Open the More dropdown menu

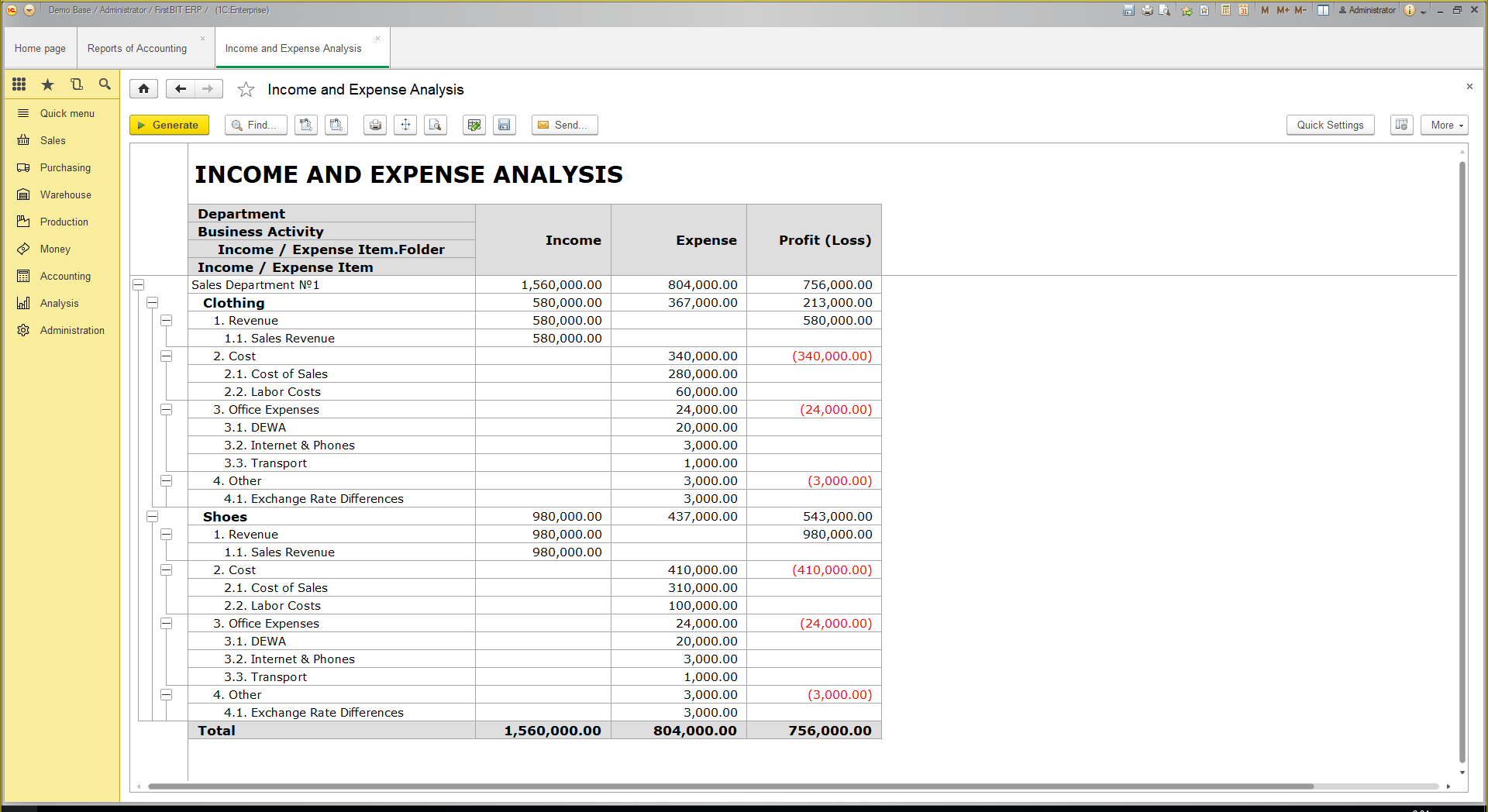click(x=1445, y=125)
